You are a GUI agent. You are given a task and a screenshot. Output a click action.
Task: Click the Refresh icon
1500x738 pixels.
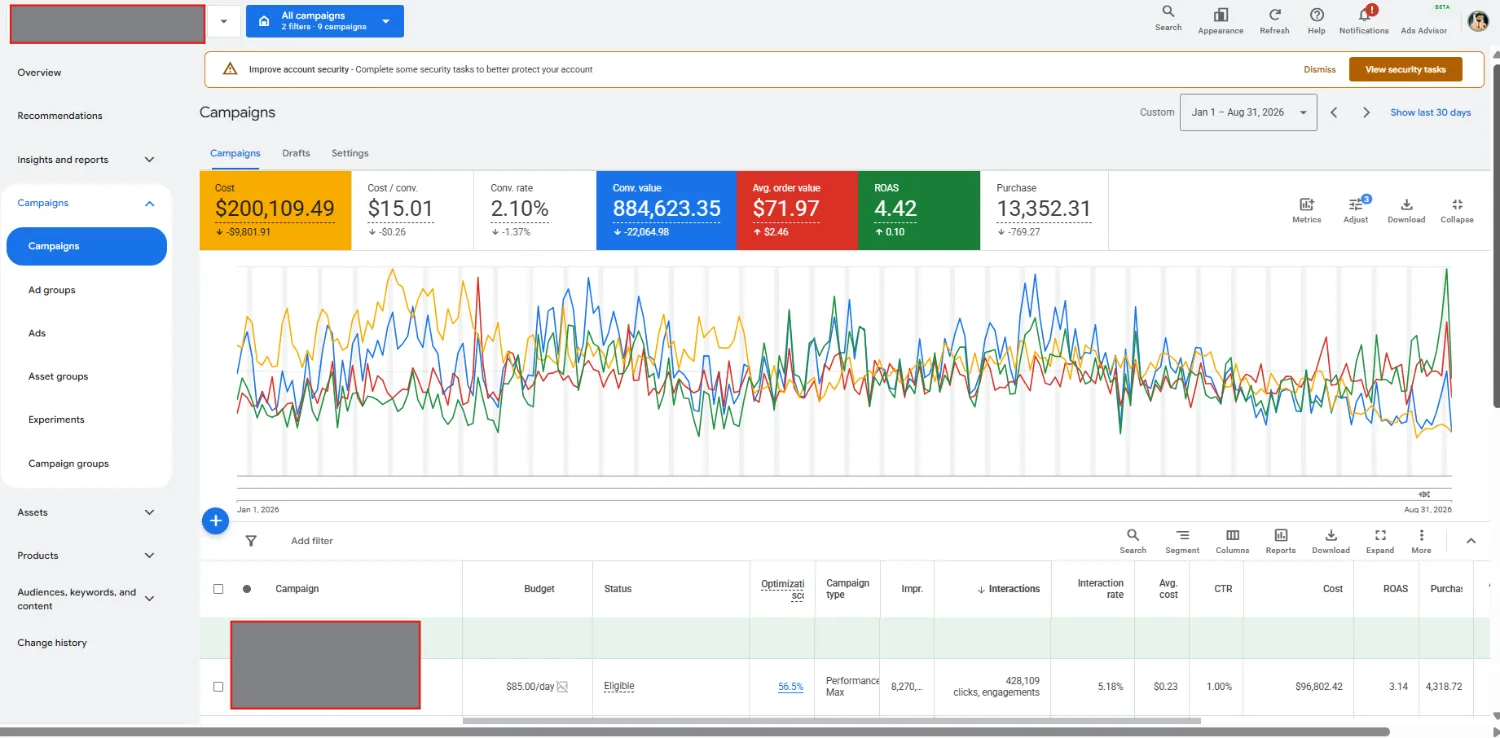[x=1274, y=20]
